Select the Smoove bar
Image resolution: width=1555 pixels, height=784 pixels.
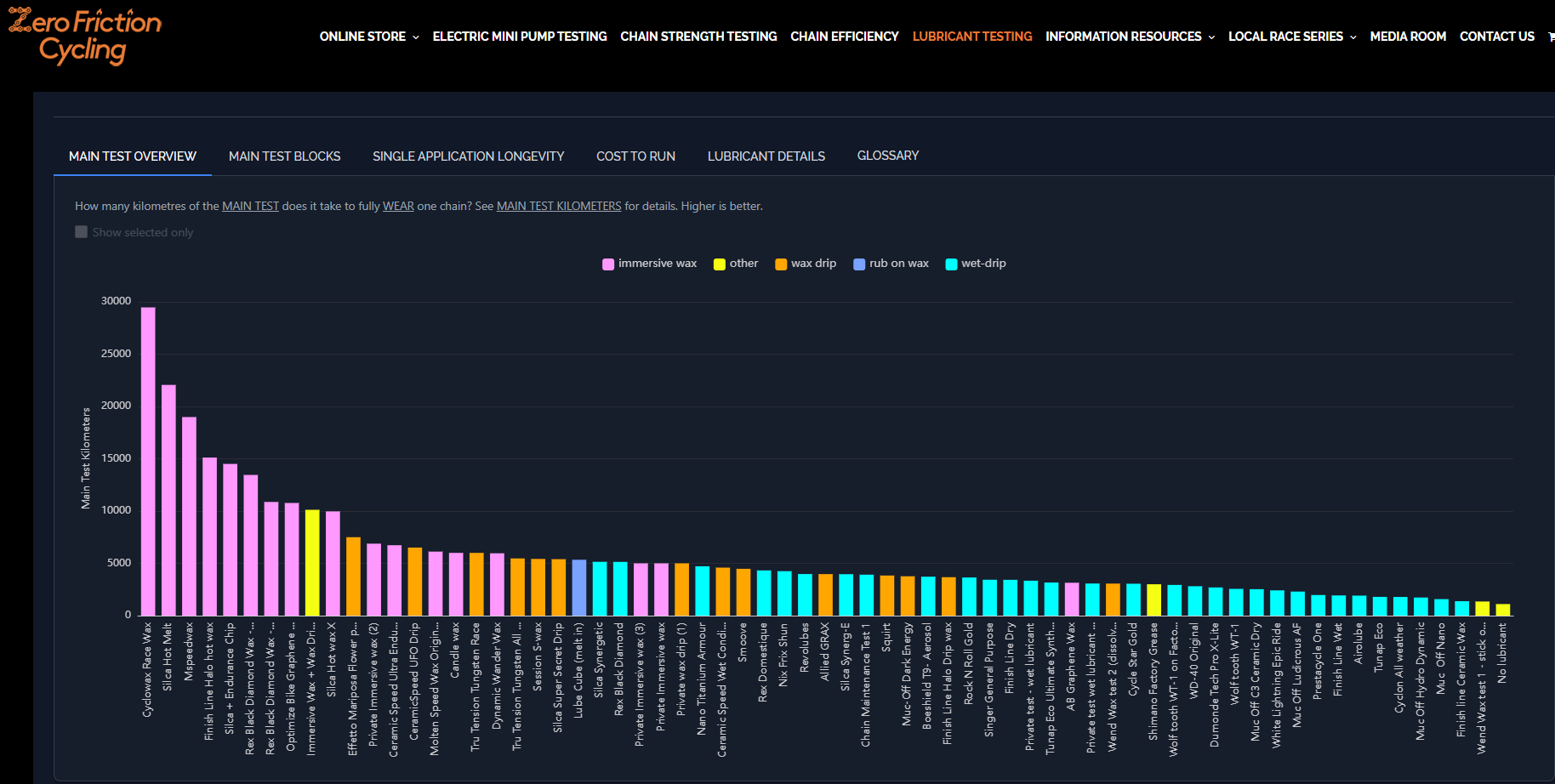tap(743, 593)
